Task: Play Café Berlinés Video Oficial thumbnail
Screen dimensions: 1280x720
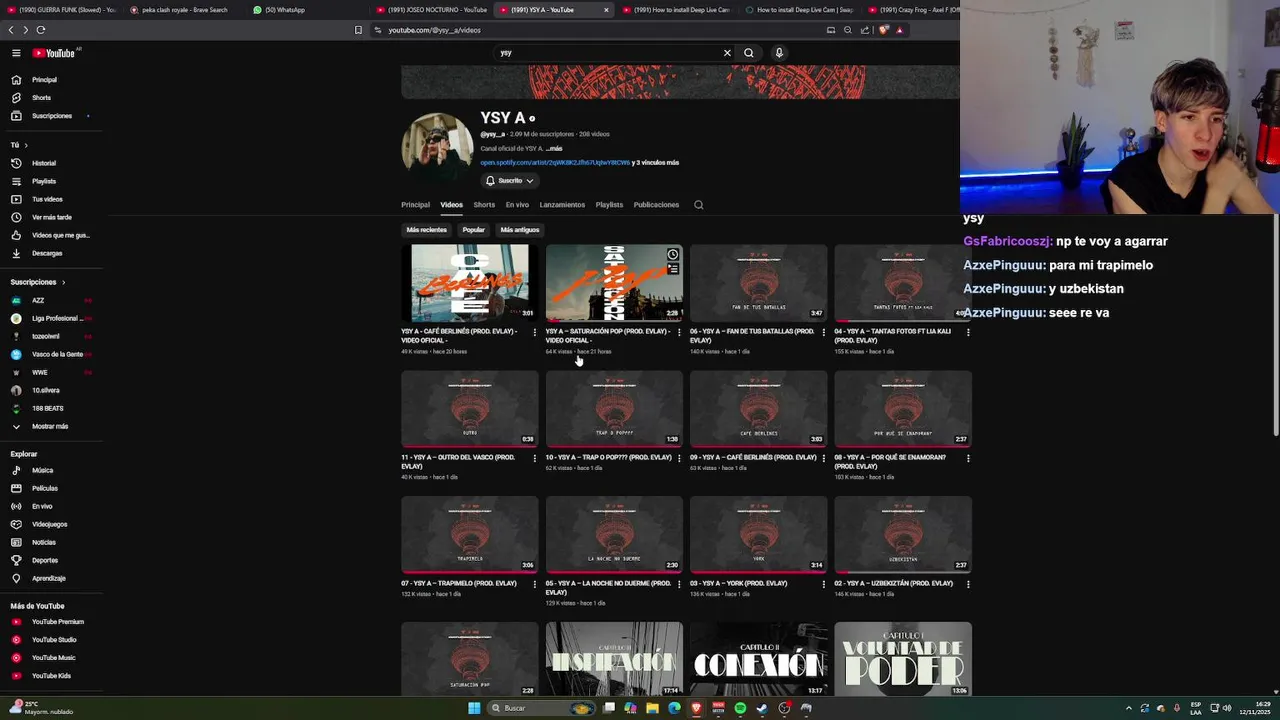Action: (470, 283)
